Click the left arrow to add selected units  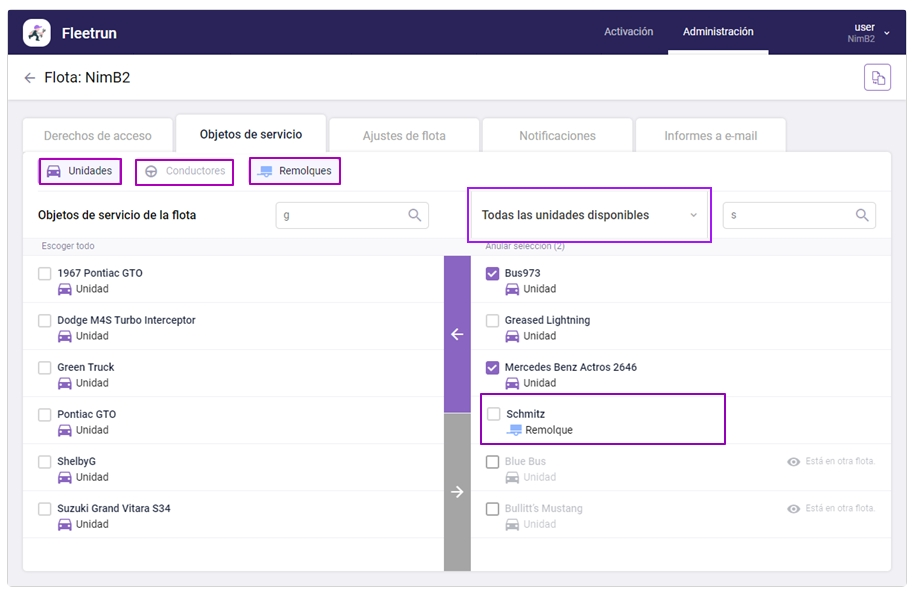[457, 334]
